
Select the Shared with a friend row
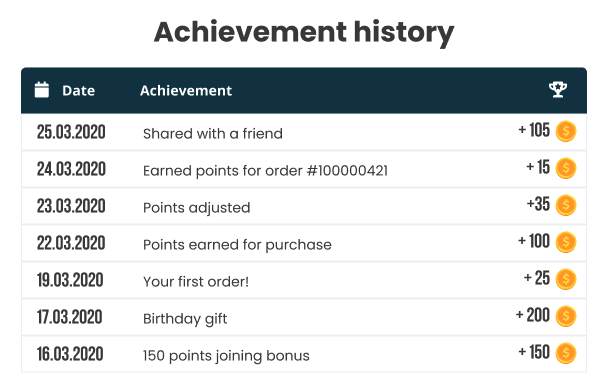point(304,132)
